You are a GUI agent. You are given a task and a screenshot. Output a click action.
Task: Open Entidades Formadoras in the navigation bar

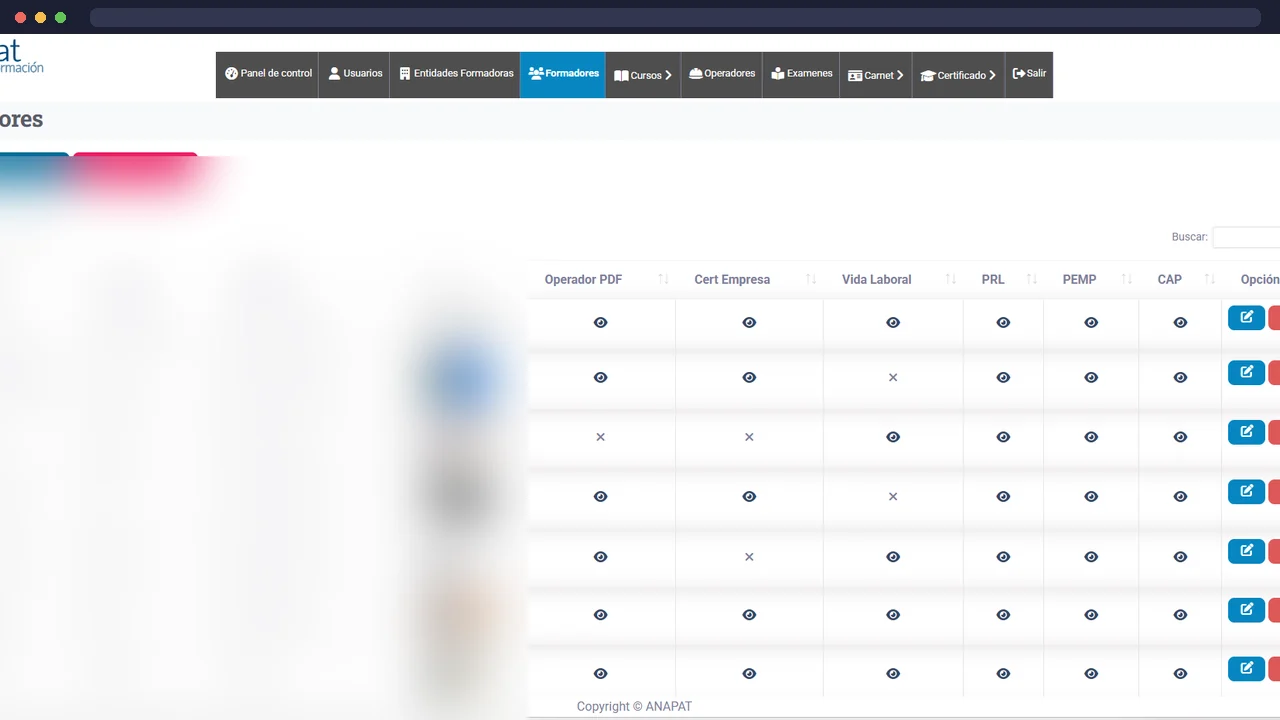(456, 74)
